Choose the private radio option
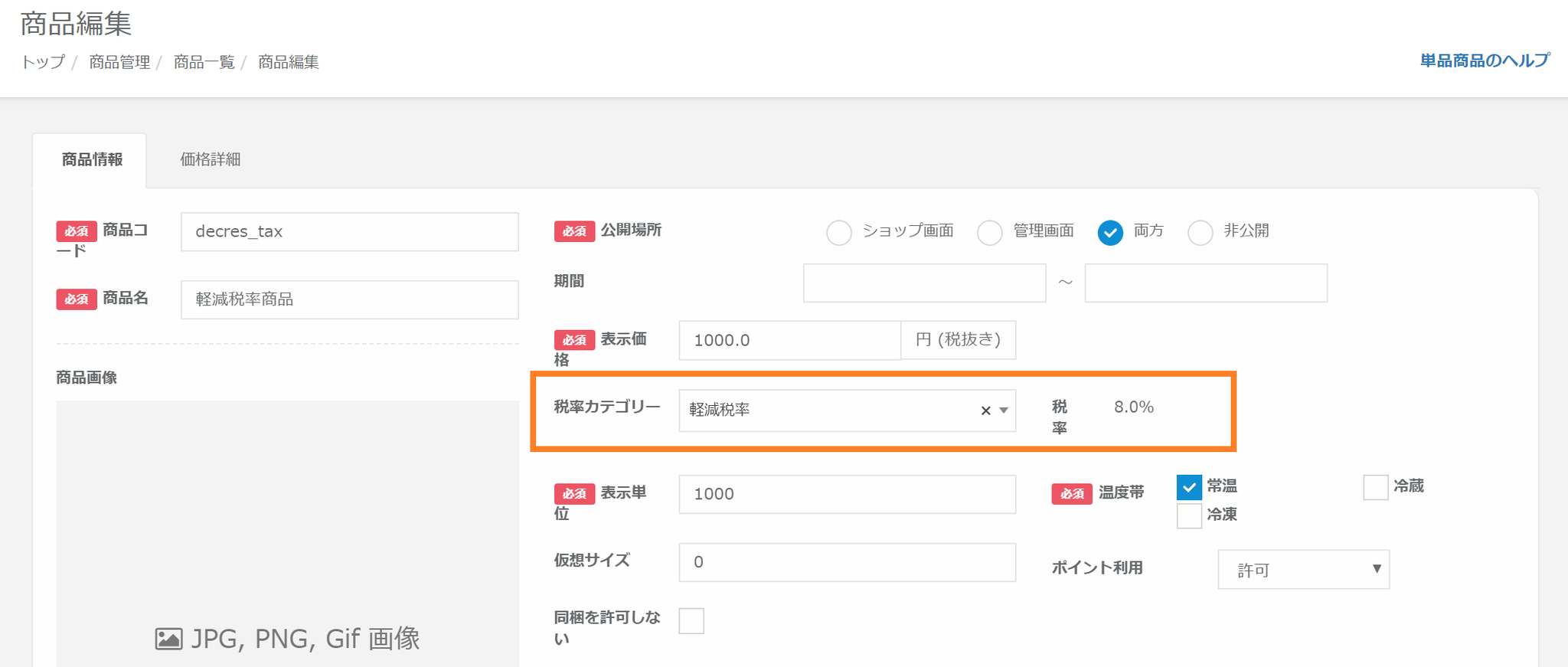The height and width of the screenshot is (667, 1568). [1200, 232]
